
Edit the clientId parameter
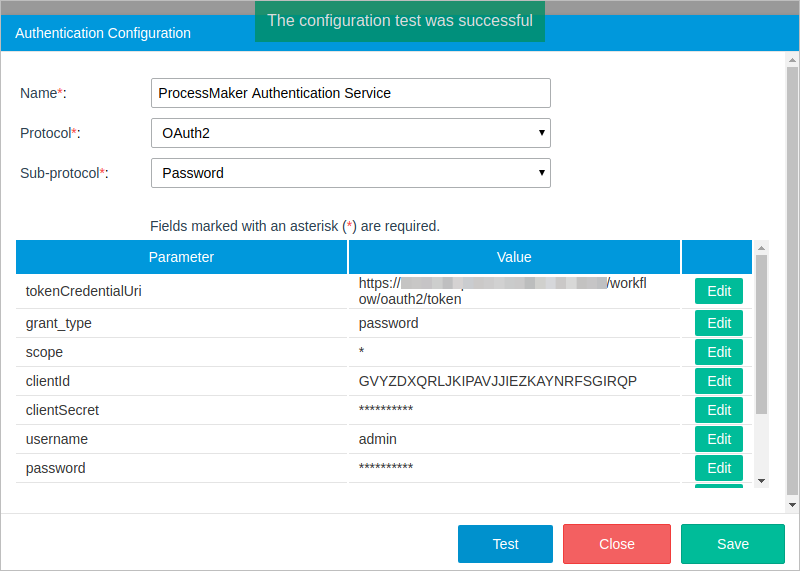(719, 381)
